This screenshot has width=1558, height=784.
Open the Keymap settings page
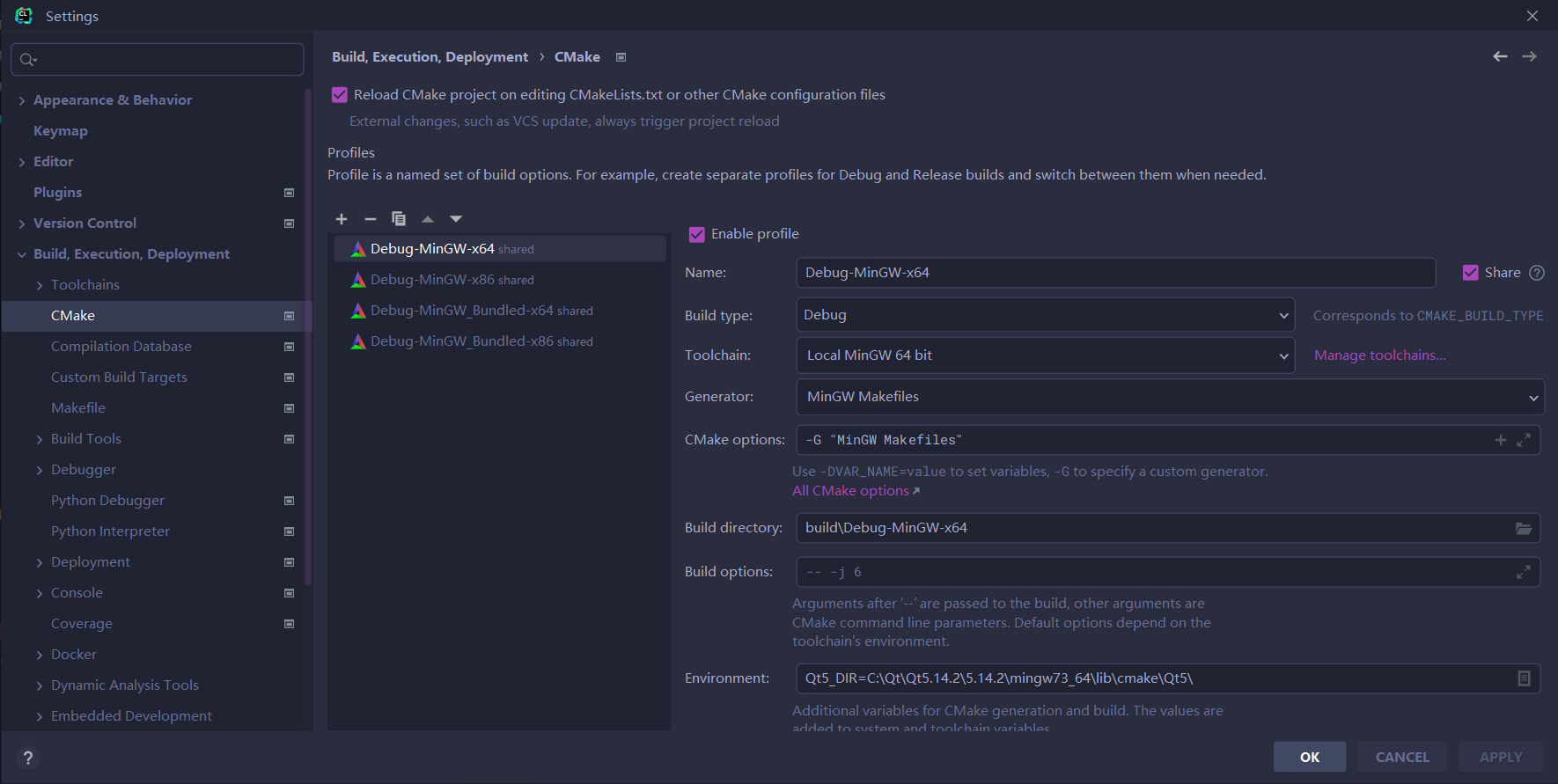coord(61,131)
